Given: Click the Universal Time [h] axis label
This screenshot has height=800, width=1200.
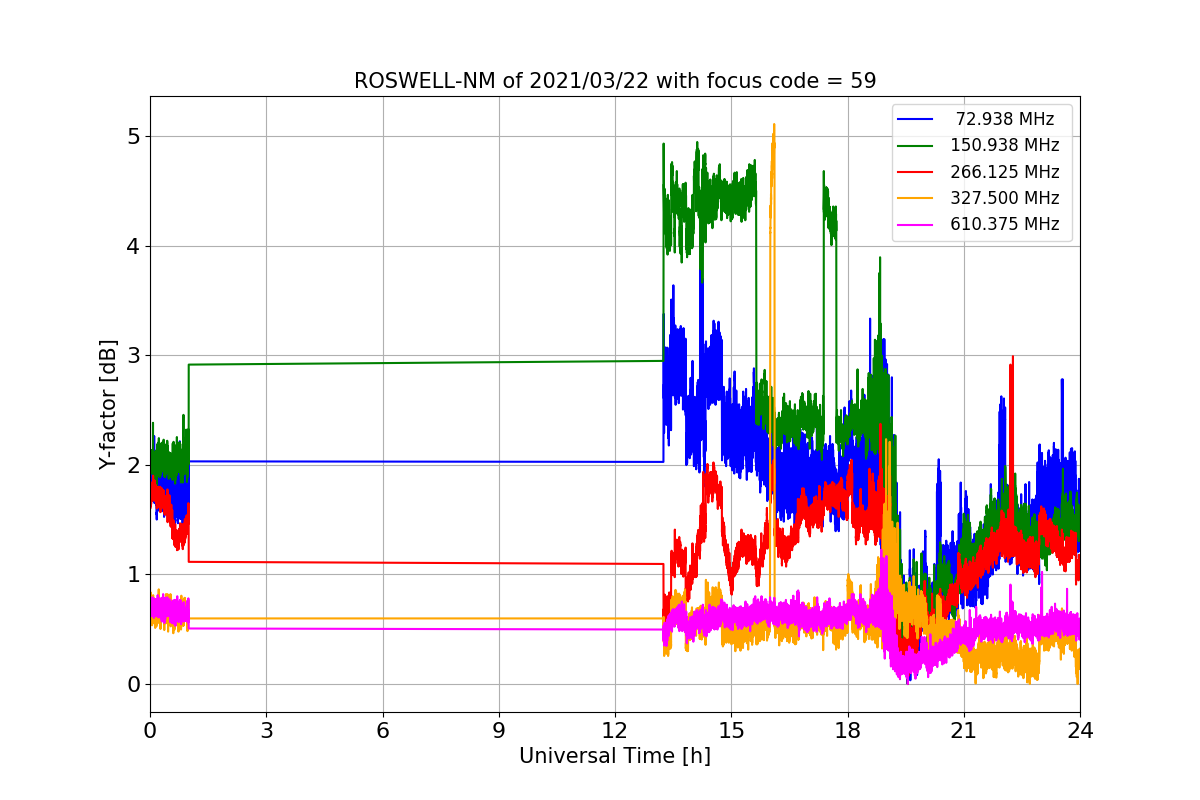Looking at the screenshot, I should (615, 757).
